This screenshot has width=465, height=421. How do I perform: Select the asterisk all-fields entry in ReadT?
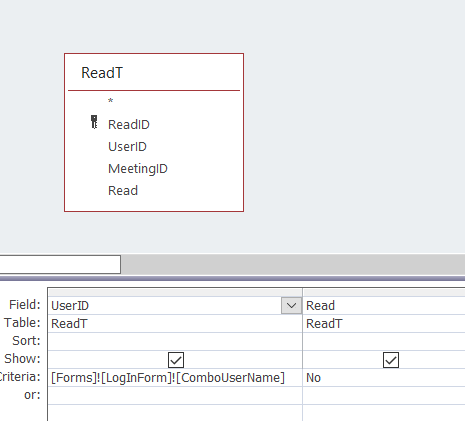111,101
